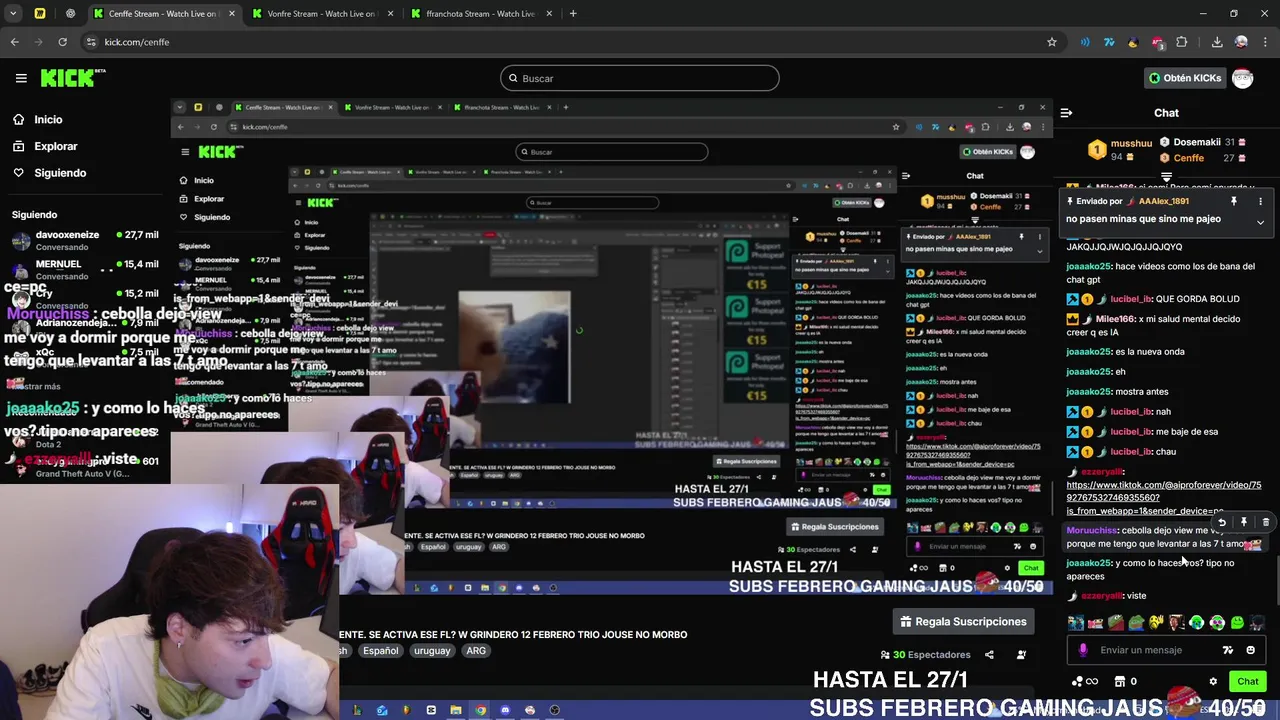Screen dimensions: 1280x720
Task: Open File Explorer from the taskbar
Action: click(x=455, y=710)
